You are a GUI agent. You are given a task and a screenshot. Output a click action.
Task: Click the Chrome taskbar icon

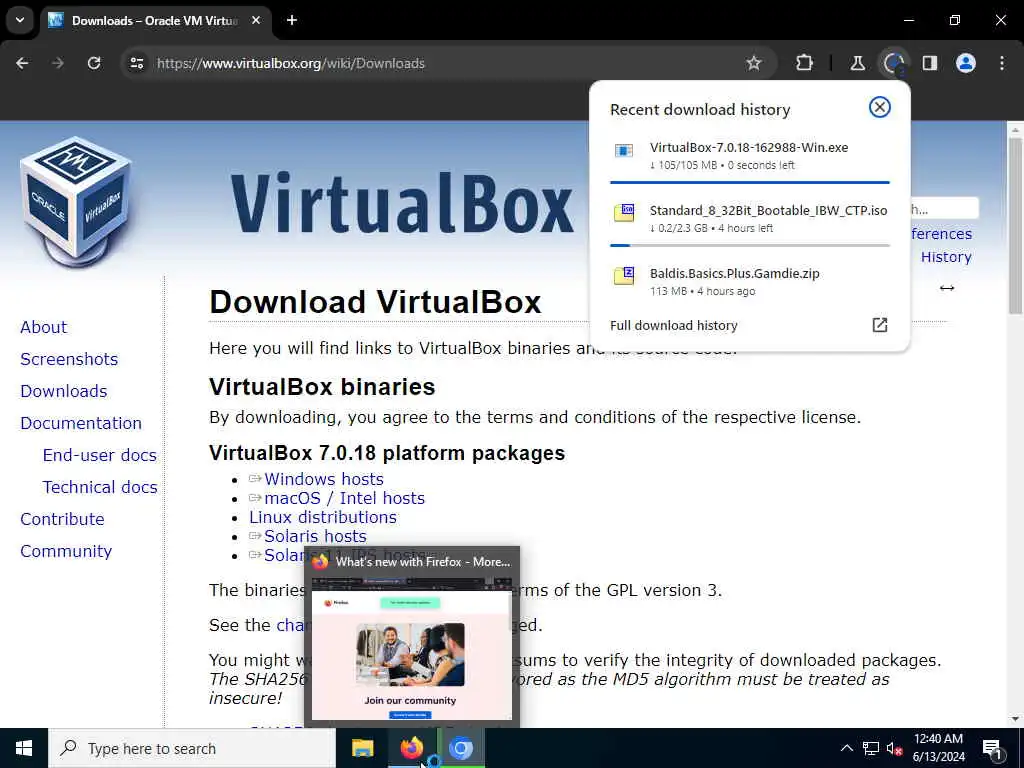tap(461, 748)
